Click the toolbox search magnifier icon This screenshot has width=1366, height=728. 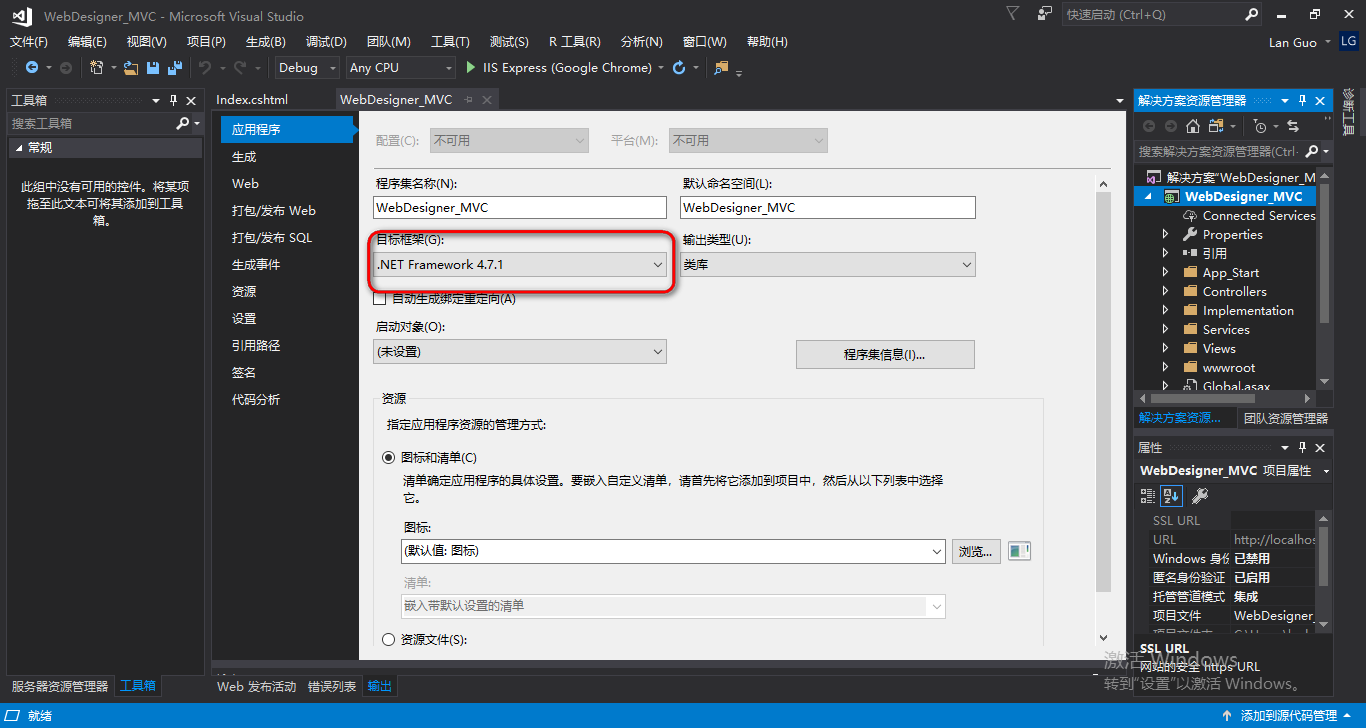pyautogui.click(x=182, y=123)
